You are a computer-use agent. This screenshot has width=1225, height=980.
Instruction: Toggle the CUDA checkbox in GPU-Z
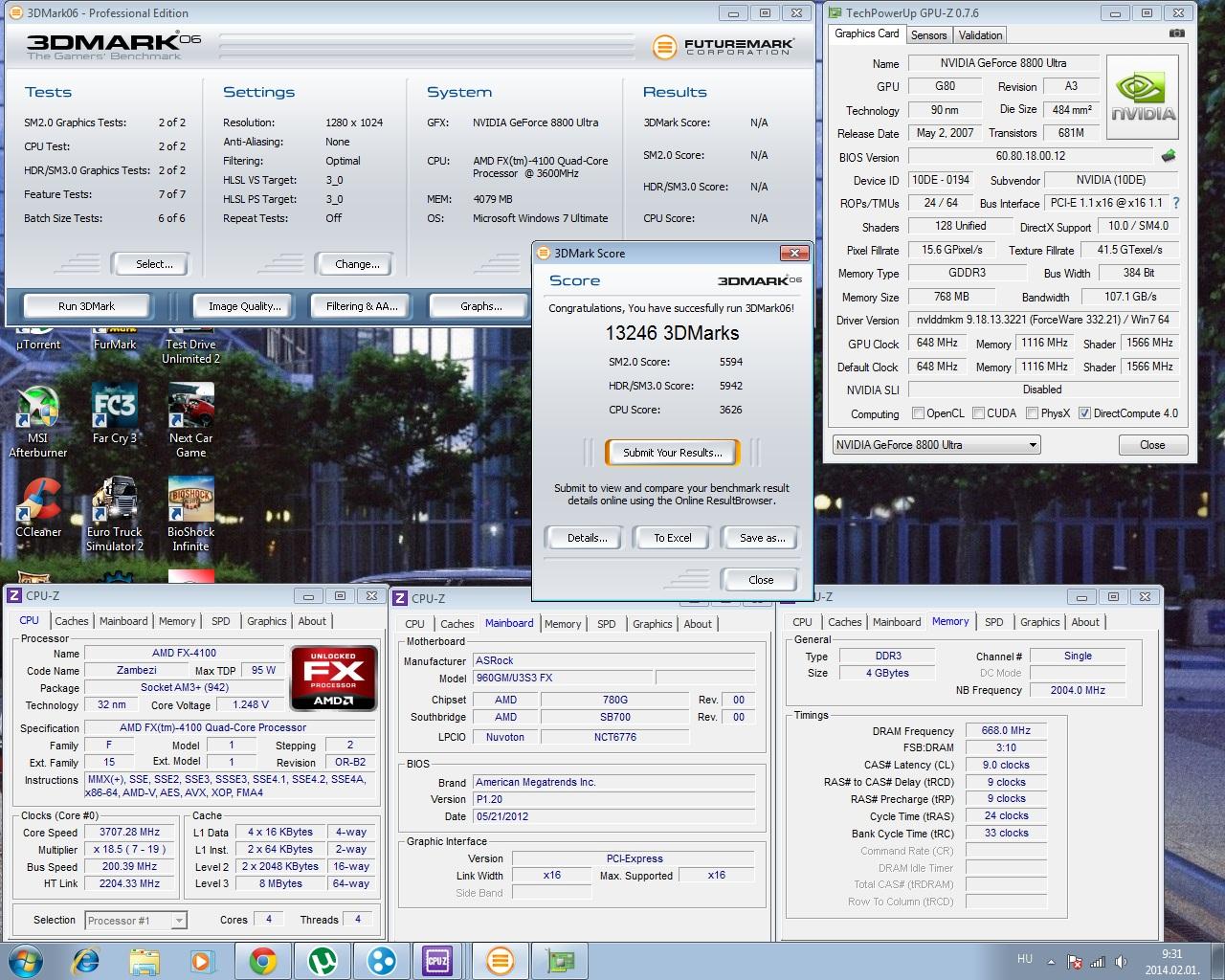tap(979, 413)
